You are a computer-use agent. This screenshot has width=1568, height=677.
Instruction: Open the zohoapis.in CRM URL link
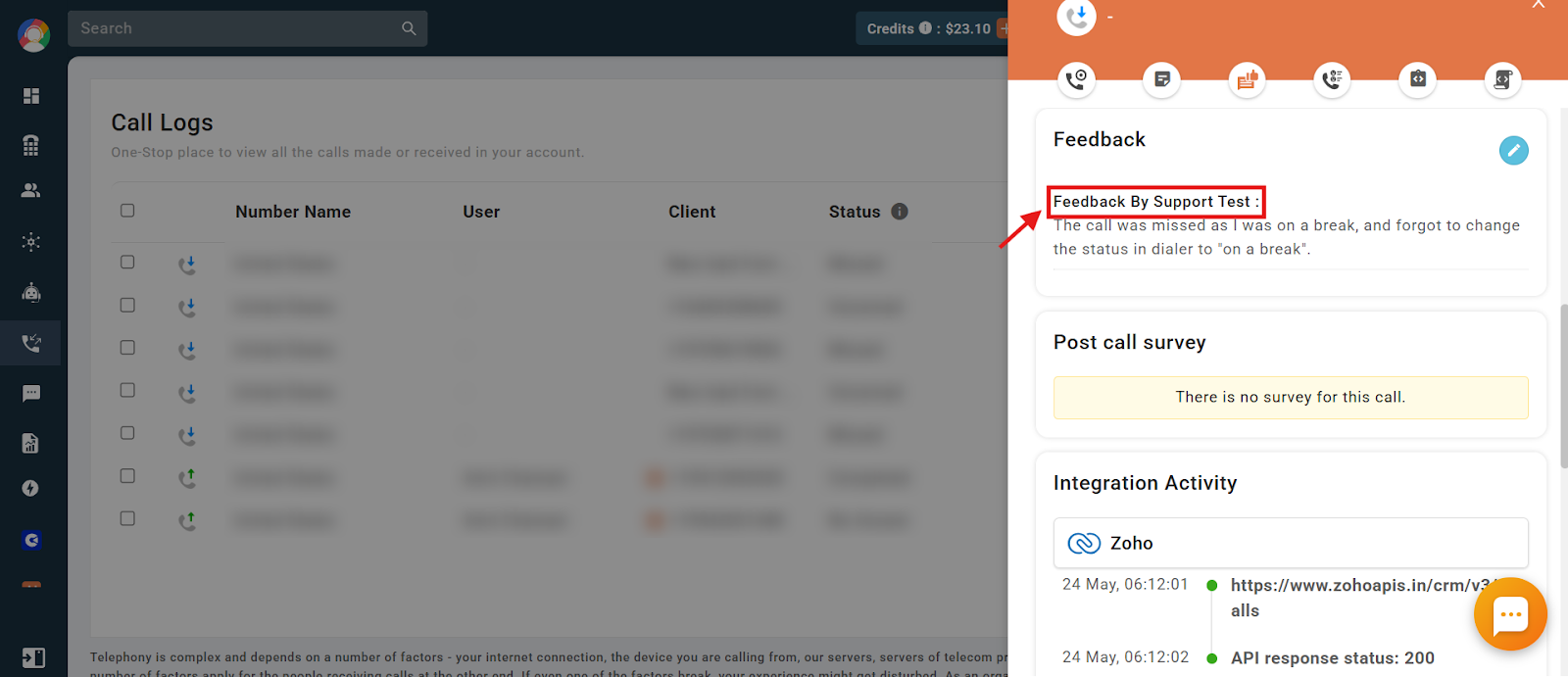[1362, 598]
